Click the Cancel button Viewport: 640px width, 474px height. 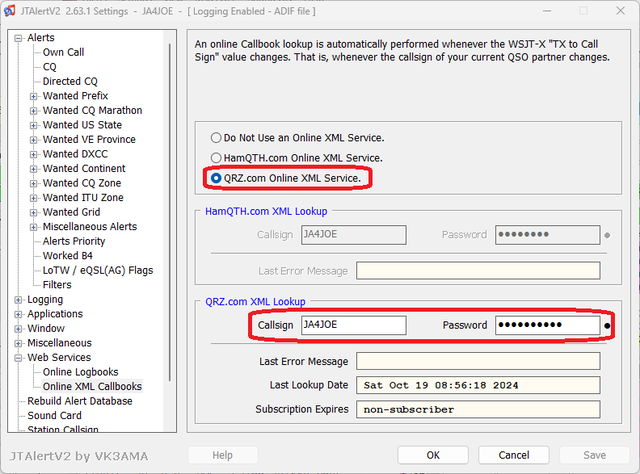pos(513,455)
